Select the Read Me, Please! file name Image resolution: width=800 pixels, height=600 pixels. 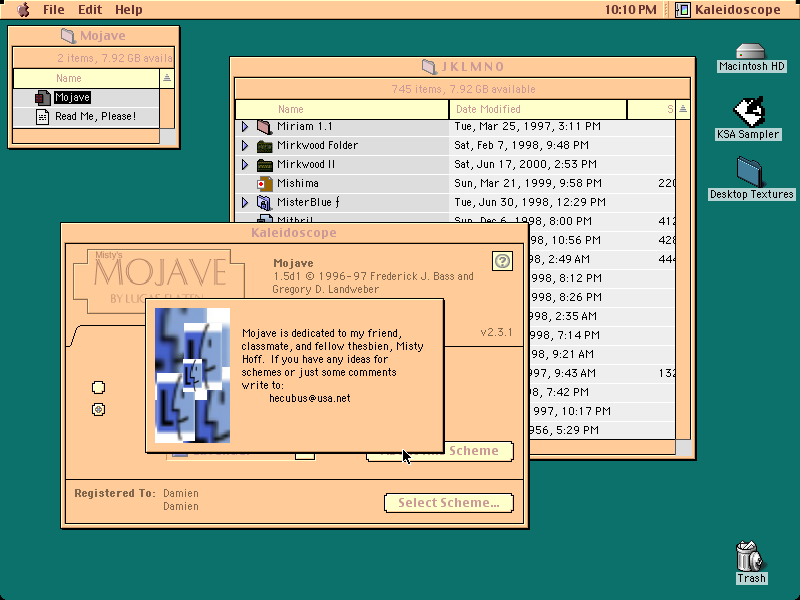point(95,116)
